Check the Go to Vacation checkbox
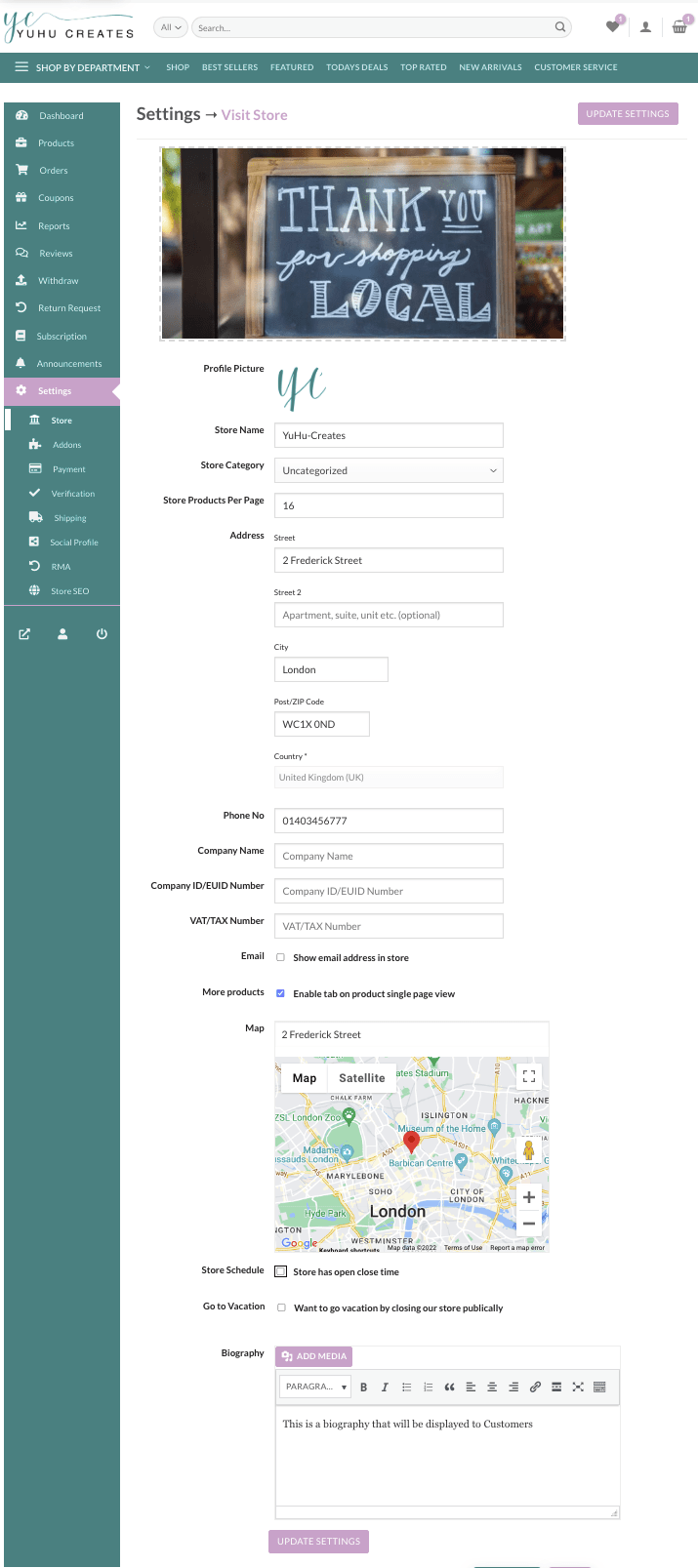The height and width of the screenshot is (1568, 698). pos(281,1307)
